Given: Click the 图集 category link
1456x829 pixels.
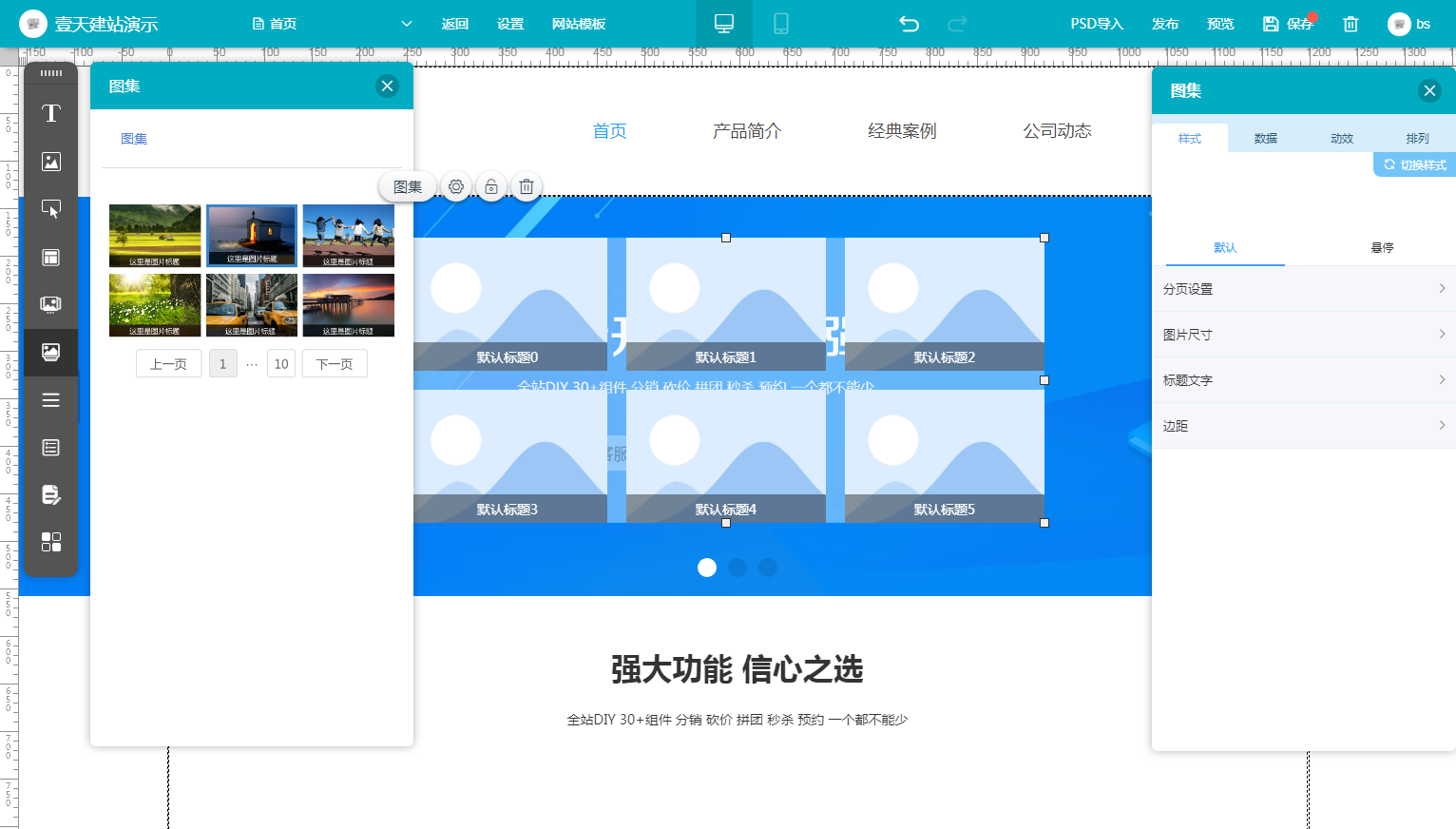Looking at the screenshot, I should (x=134, y=139).
